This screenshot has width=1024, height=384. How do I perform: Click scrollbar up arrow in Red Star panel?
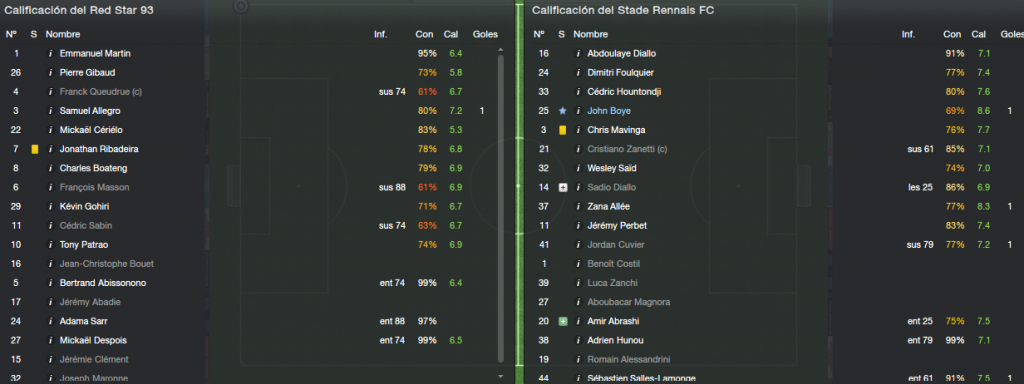(x=501, y=50)
